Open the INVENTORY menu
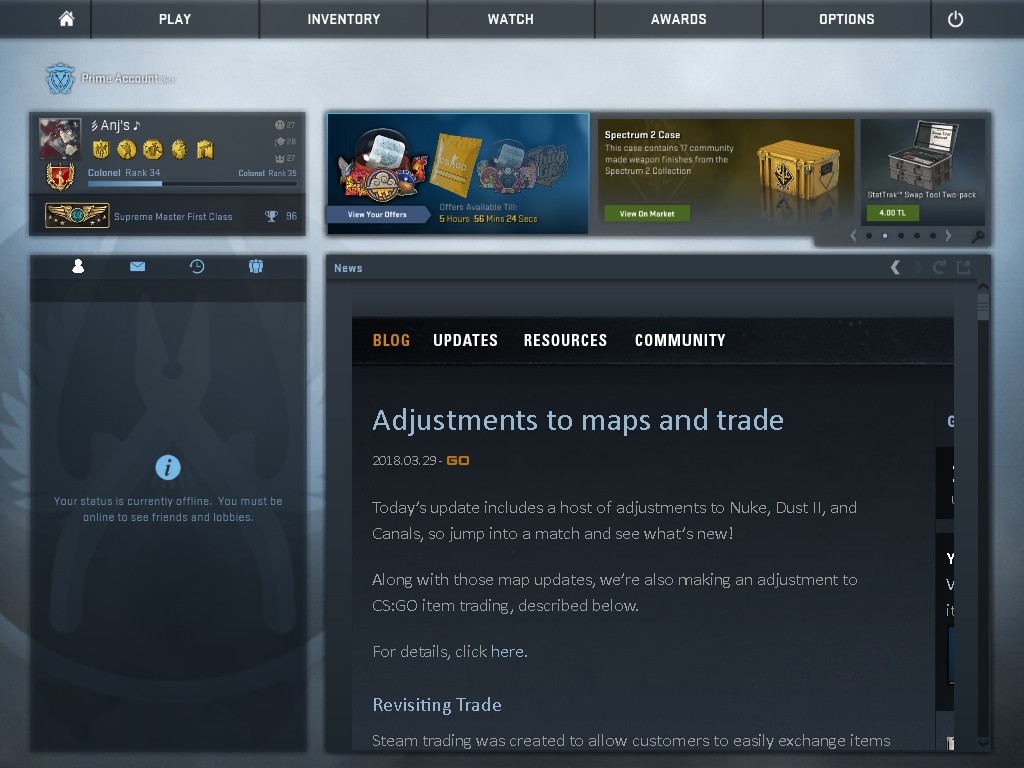This screenshot has height=768, width=1024. [344, 19]
